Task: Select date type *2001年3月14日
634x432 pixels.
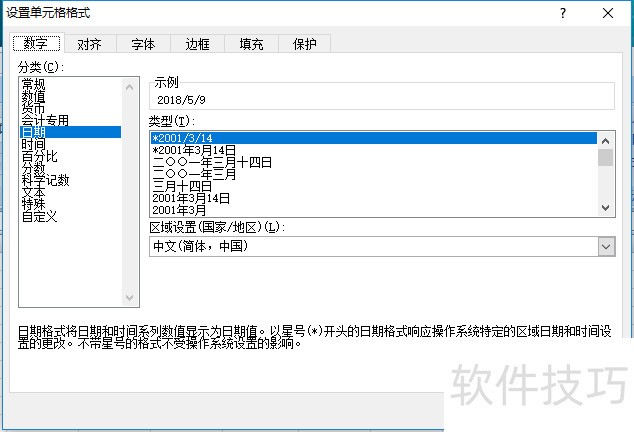Action: 374,150
